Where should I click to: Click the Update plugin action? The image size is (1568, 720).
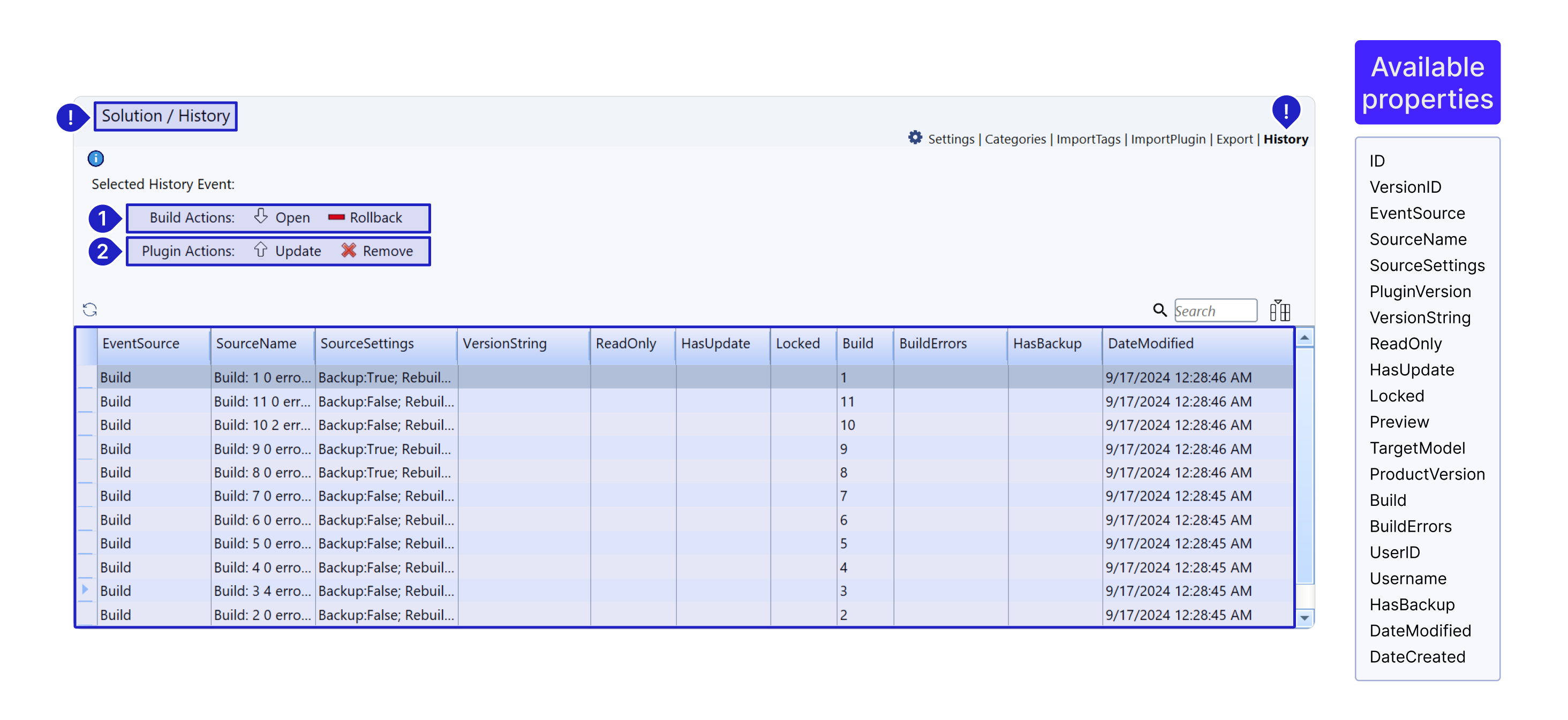(x=287, y=251)
